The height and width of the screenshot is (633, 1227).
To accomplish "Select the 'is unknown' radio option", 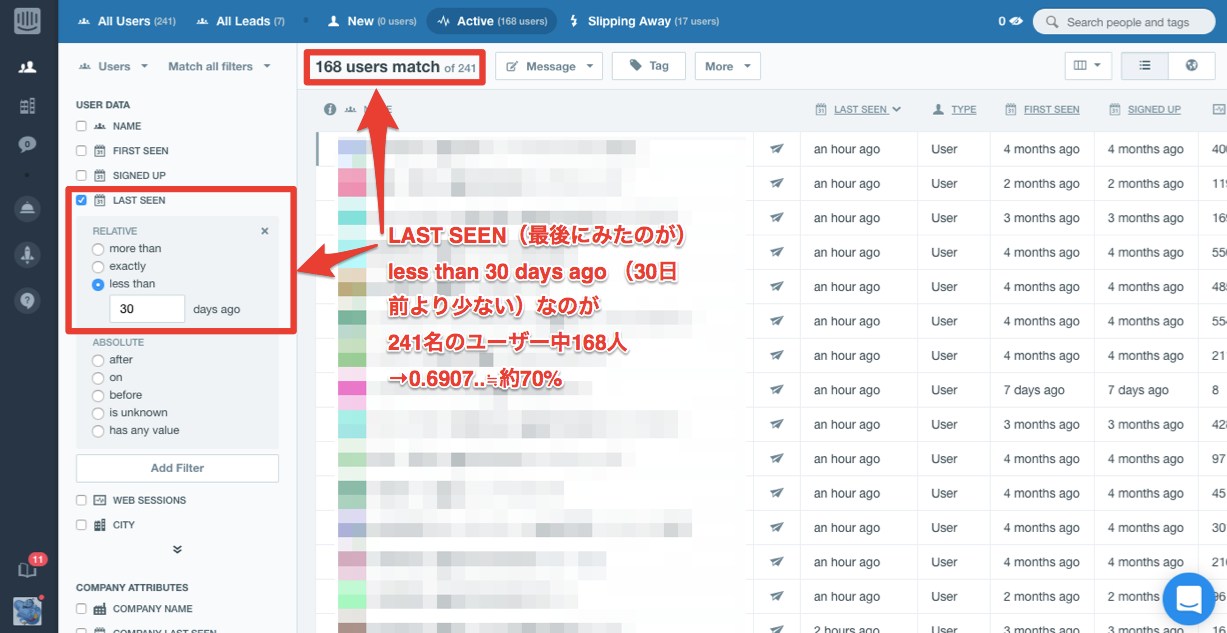I will tap(98, 413).
